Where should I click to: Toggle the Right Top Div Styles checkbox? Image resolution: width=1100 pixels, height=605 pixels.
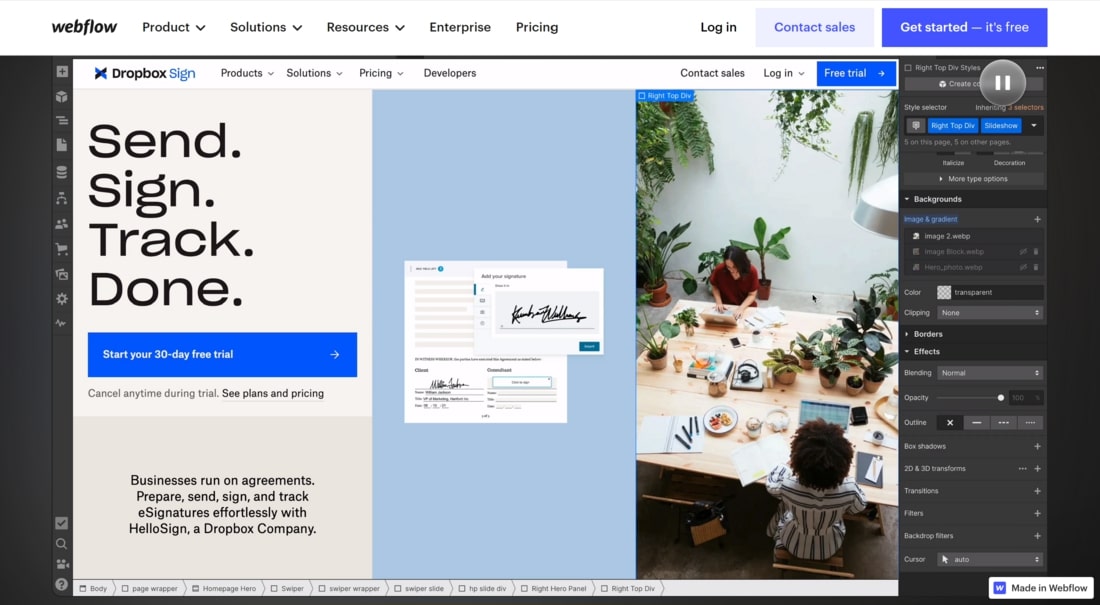(x=908, y=68)
